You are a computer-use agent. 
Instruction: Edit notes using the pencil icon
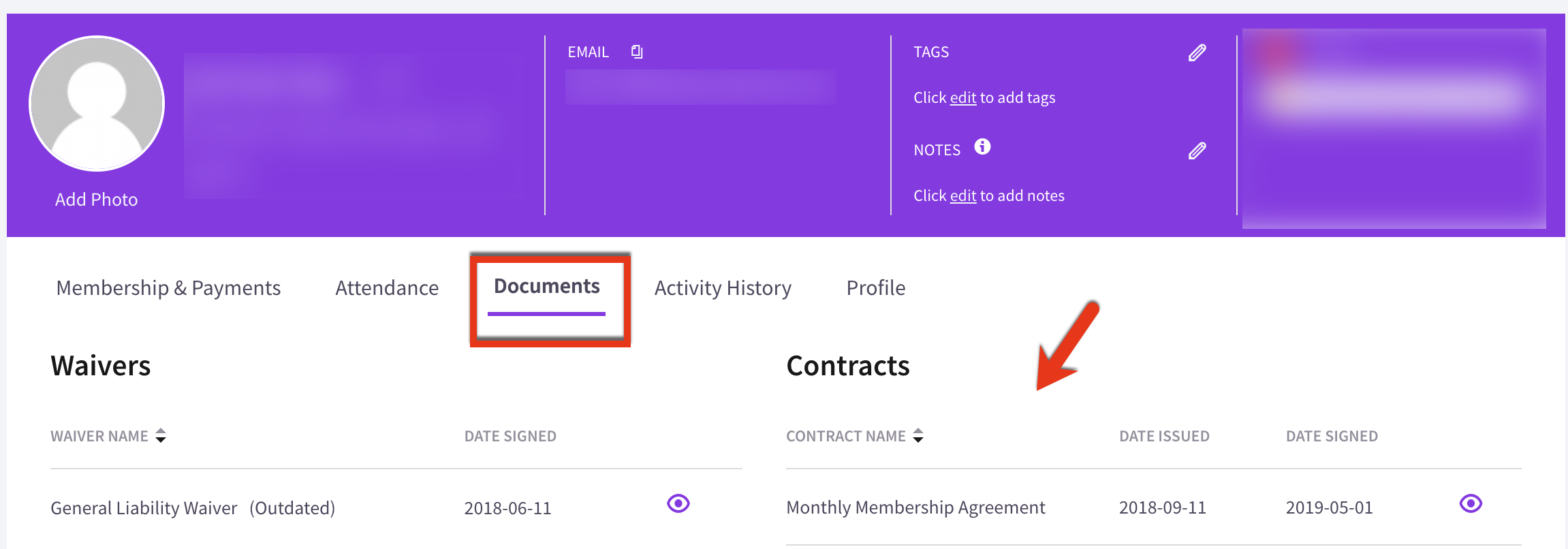tap(1197, 151)
